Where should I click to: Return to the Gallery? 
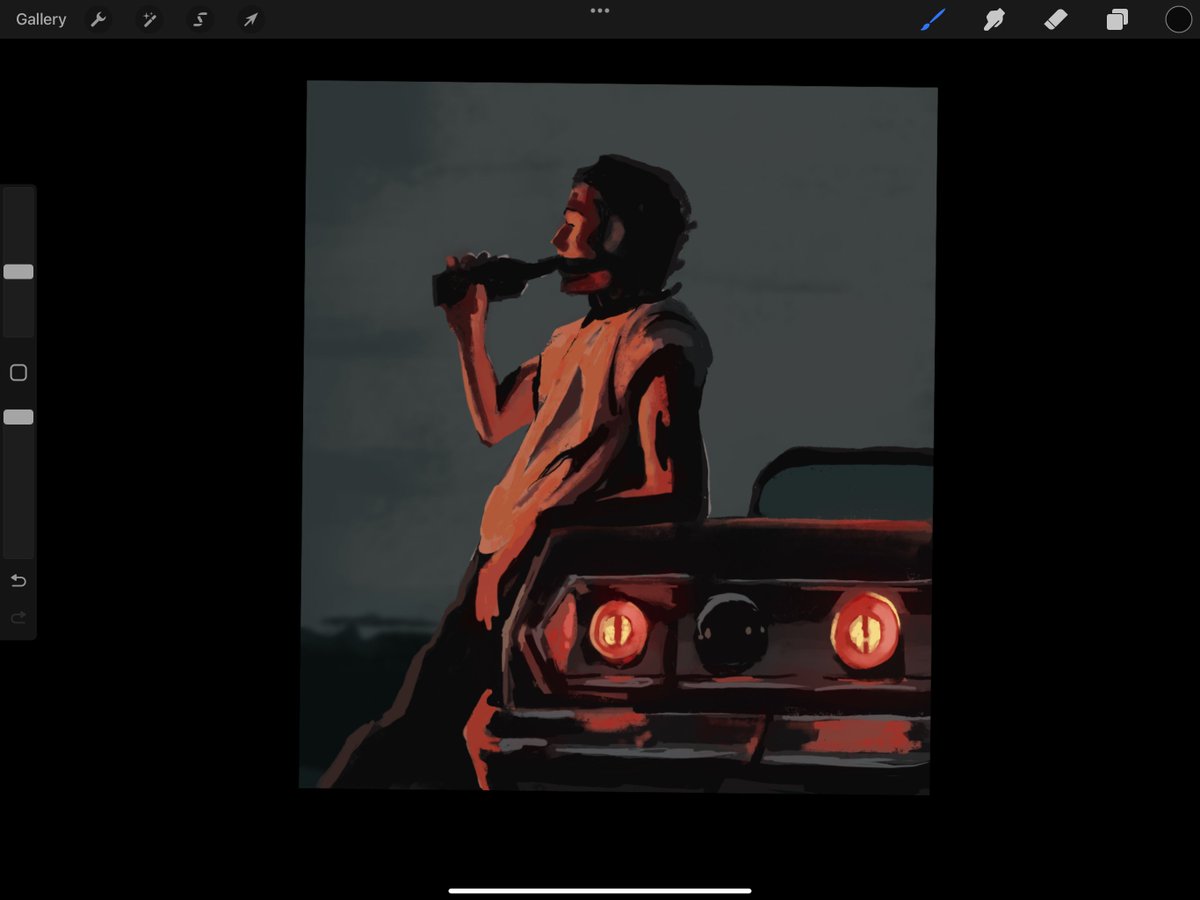coord(41,19)
